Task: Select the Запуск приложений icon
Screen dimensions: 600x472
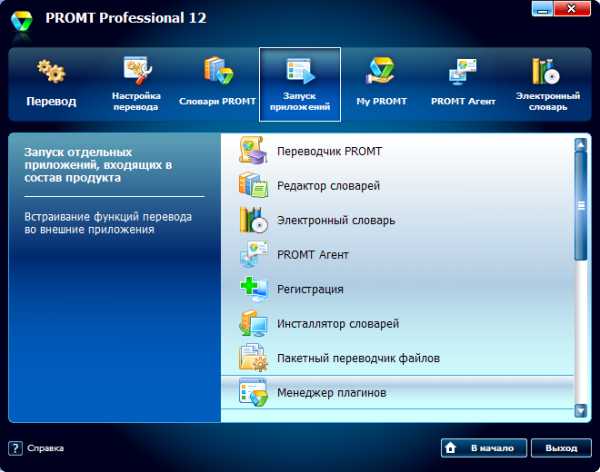Action: coord(300,70)
